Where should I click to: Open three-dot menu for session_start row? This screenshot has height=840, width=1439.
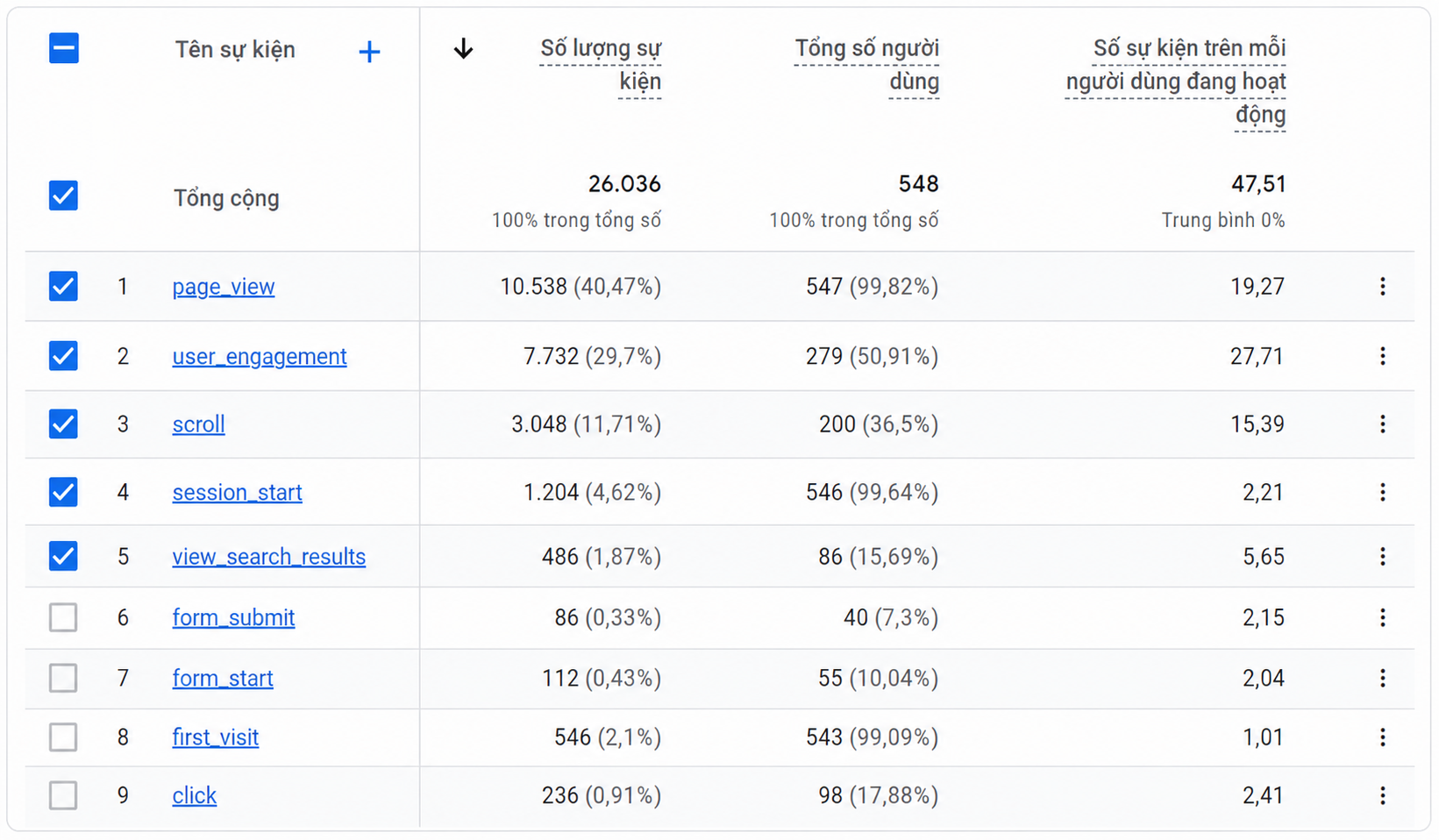(1382, 493)
